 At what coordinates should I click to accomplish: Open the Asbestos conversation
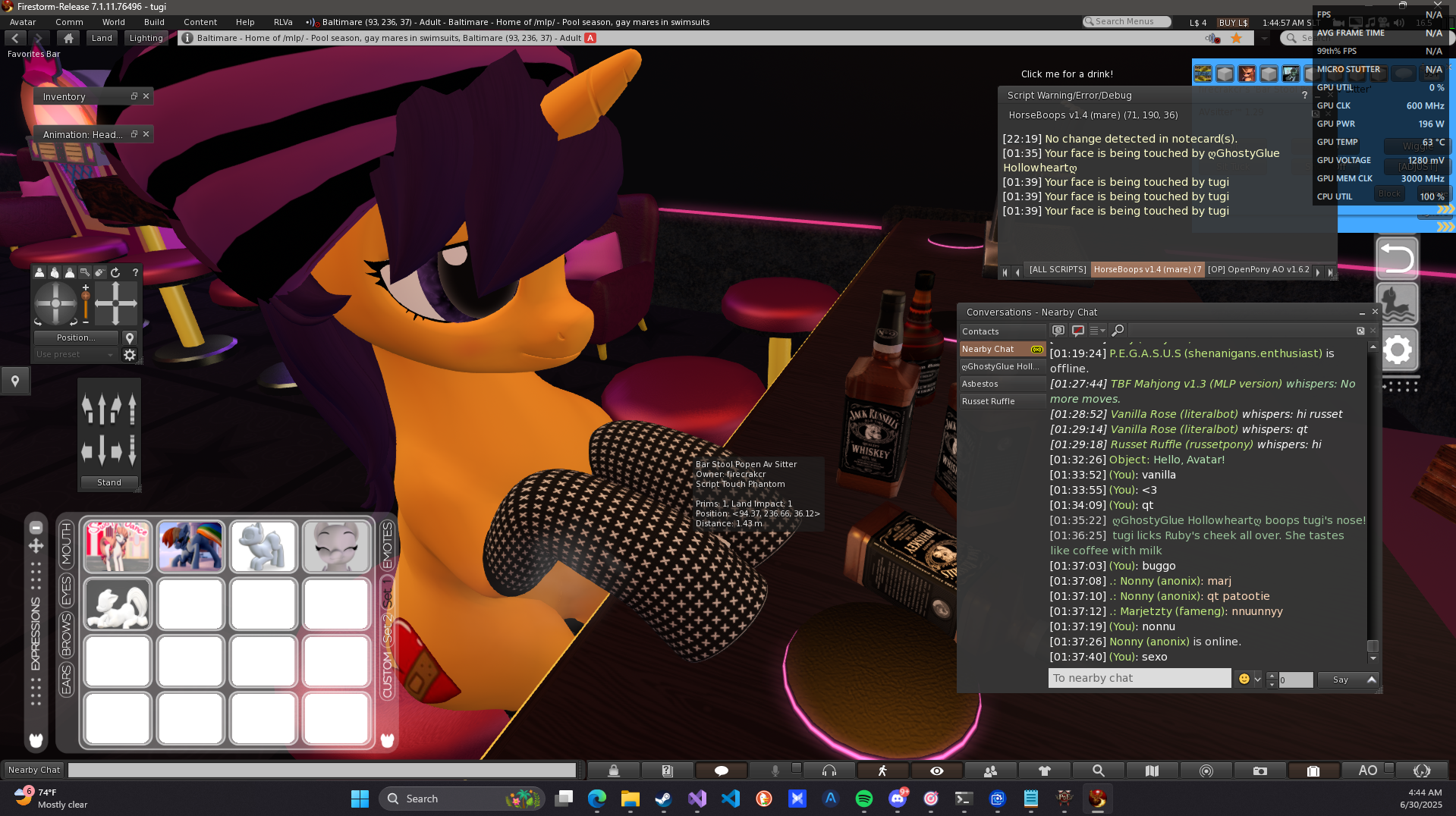click(1002, 384)
